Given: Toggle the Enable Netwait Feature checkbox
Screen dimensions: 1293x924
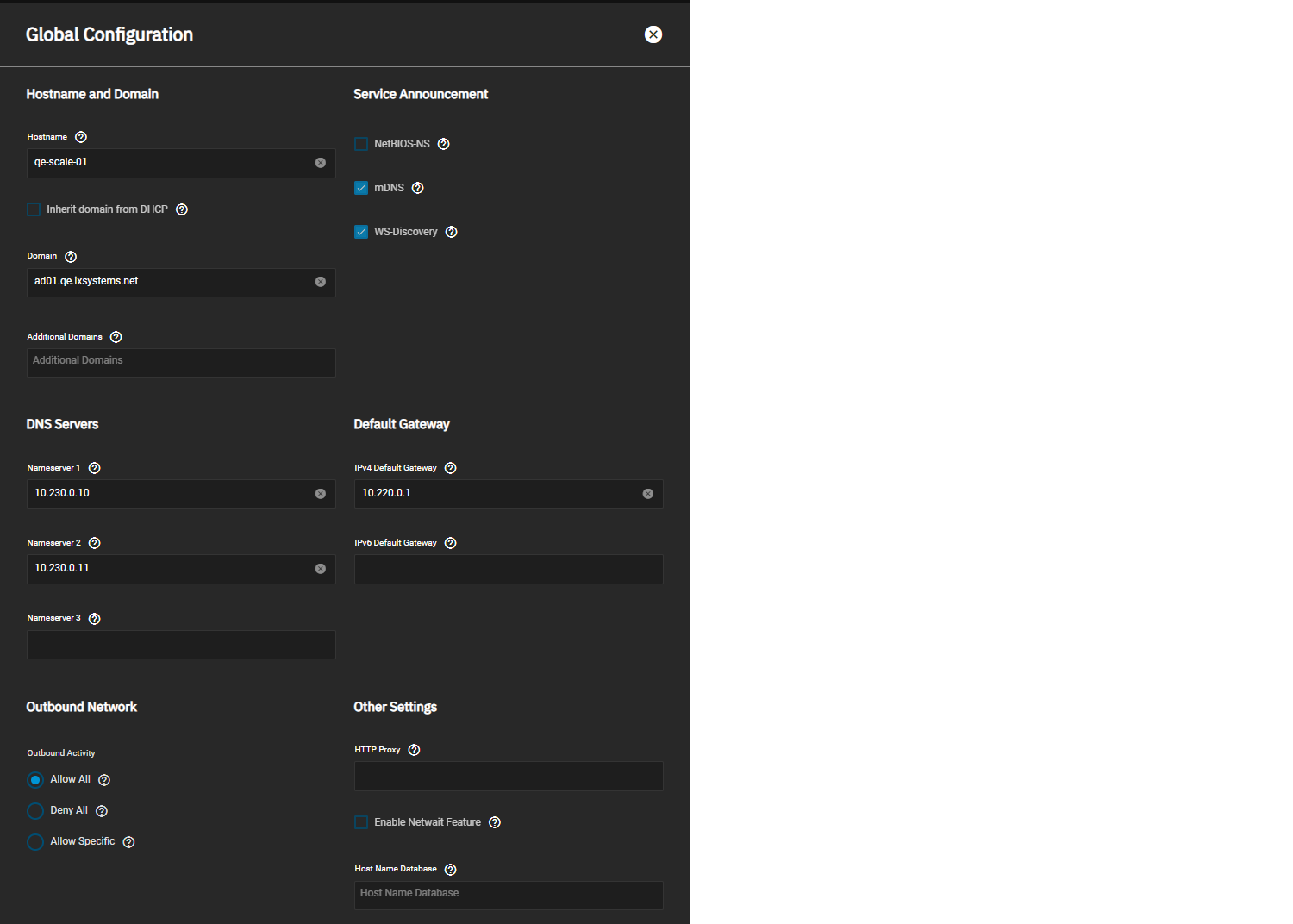Looking at the screenshot, I should pos(361,822).
